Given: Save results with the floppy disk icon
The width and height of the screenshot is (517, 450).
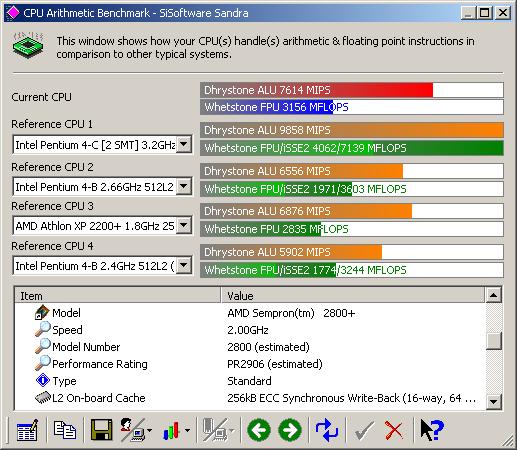Looking at the screenshot, I should tap(102, 430).
